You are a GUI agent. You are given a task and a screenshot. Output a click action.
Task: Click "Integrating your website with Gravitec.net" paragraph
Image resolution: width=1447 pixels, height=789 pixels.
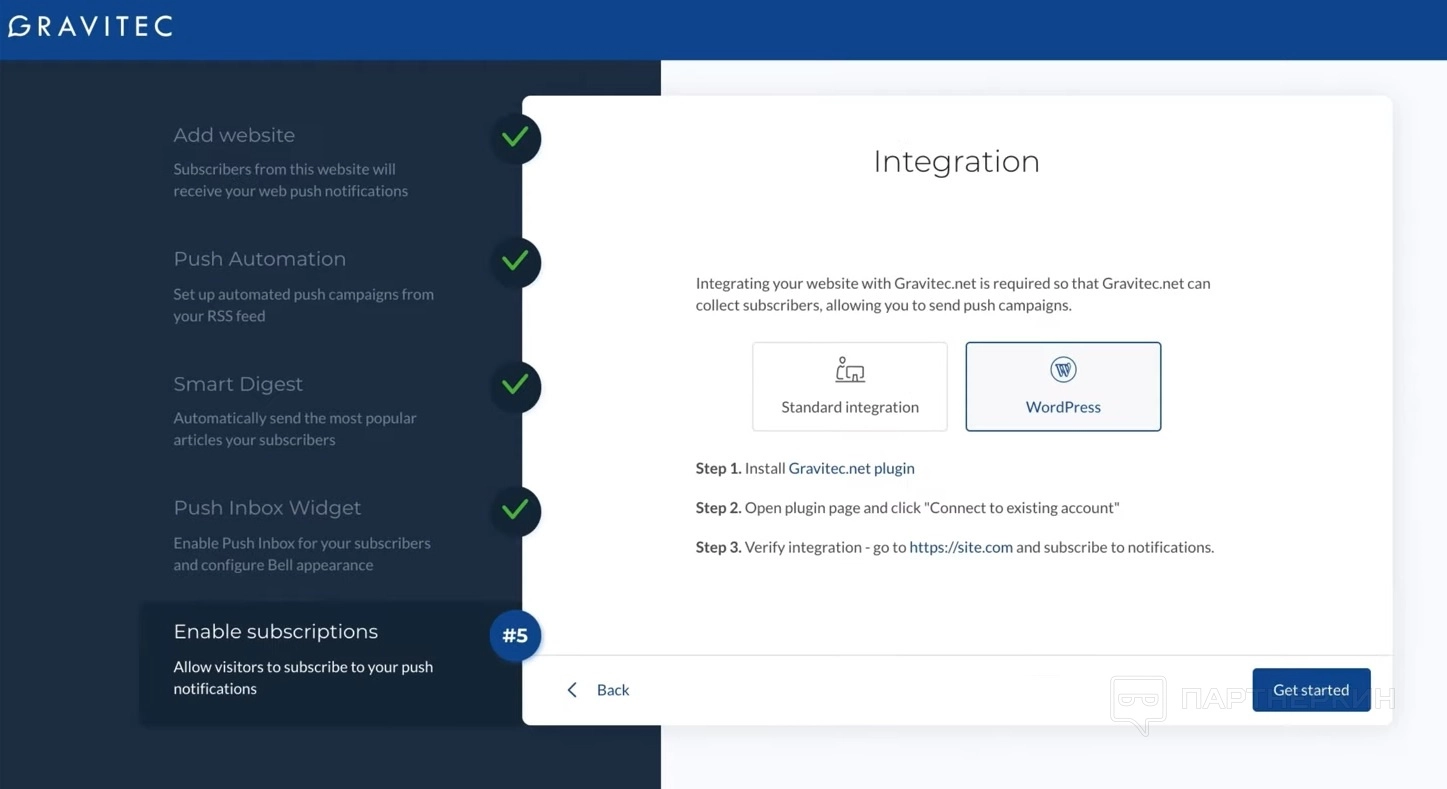coord(953,294)
